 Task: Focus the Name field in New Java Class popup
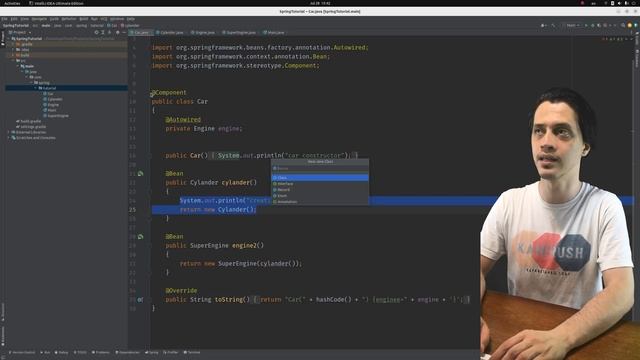[320, 168]
